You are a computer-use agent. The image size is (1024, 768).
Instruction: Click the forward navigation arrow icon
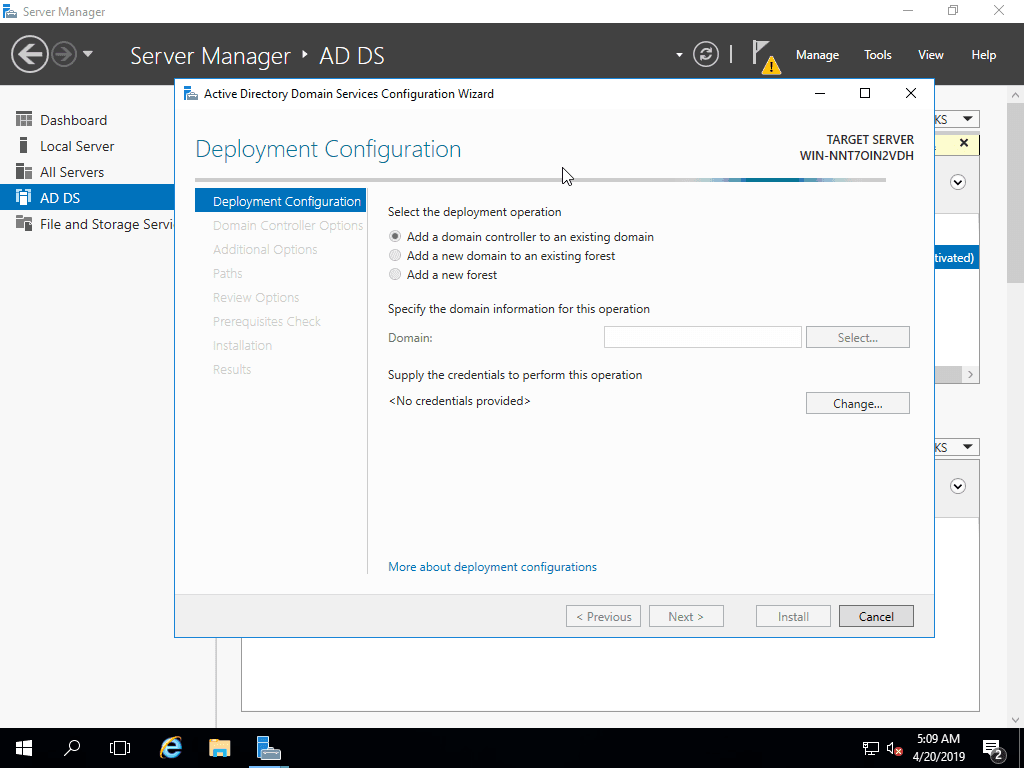click(x=64, y=54)
